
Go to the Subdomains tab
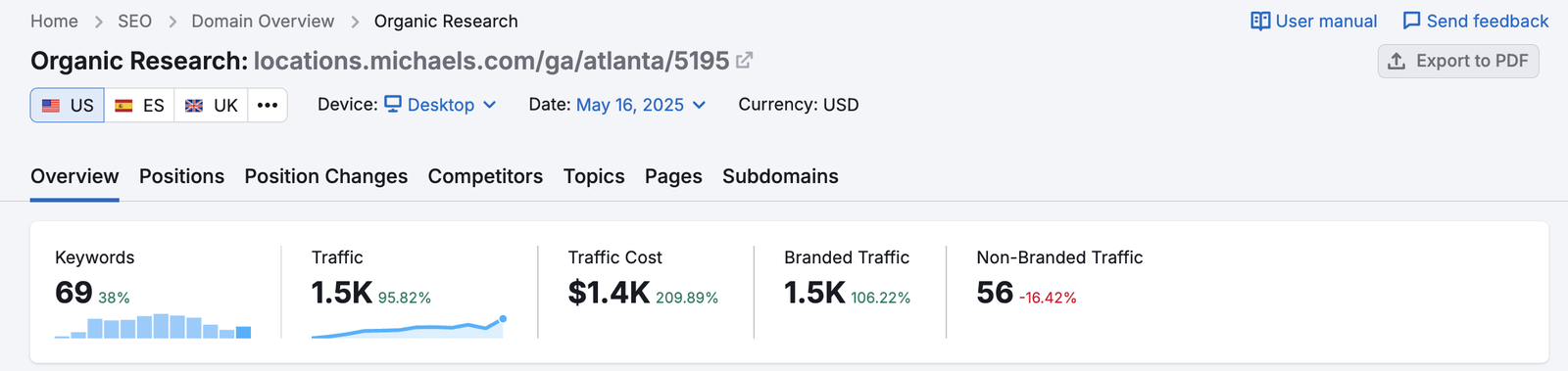(780, 176)
